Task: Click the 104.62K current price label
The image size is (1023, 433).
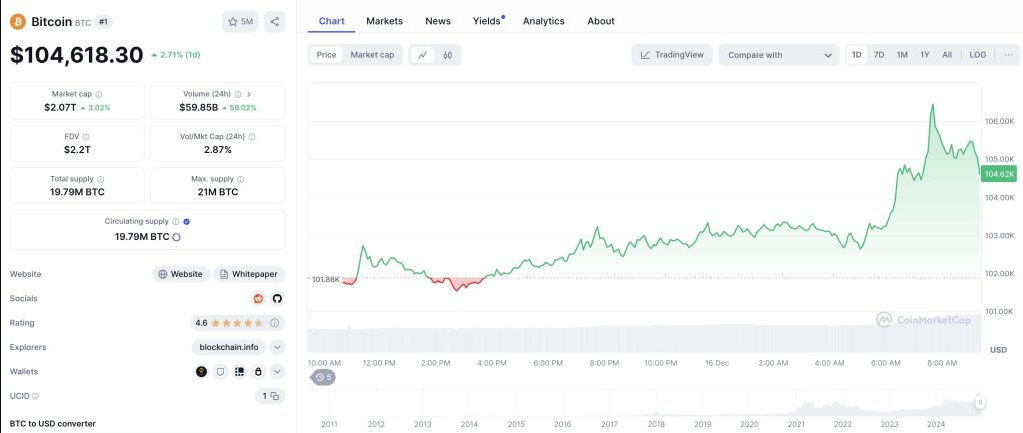Action: click(x=998, y=174)
